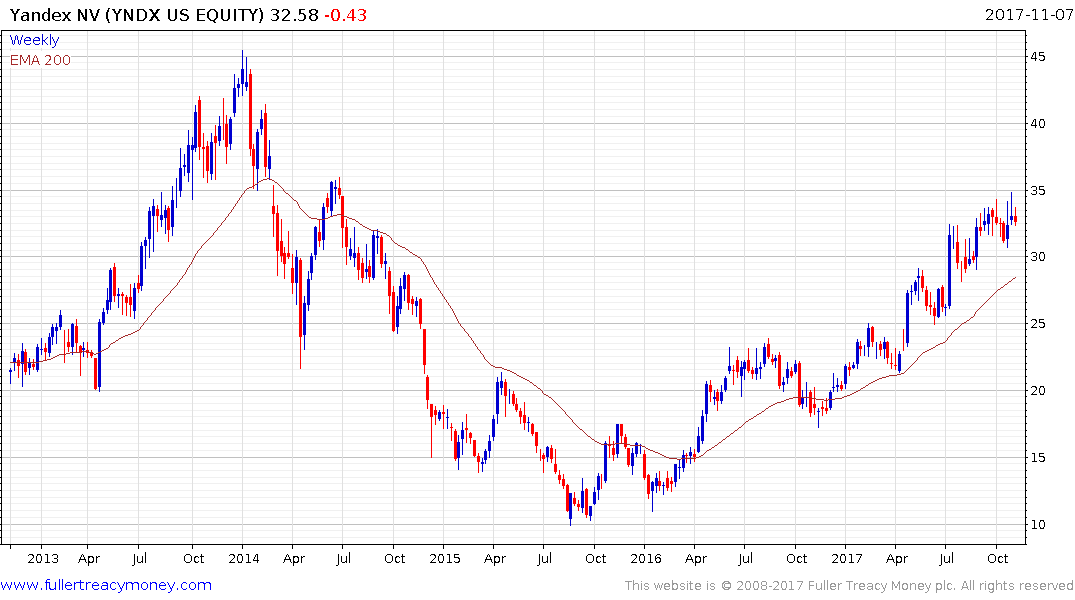
Task: Click the price change value -0.43
Action: (346, 14)
